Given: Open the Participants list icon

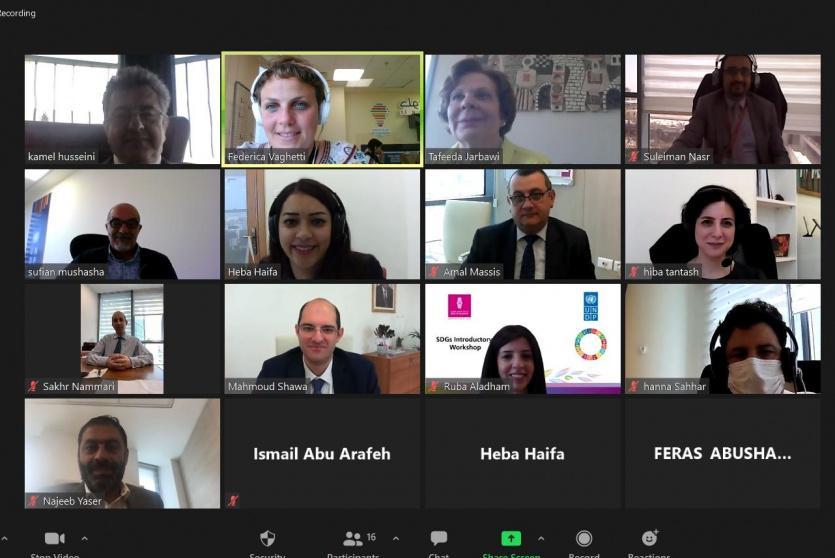Looking at the screenshot, I should click(353, 539).
